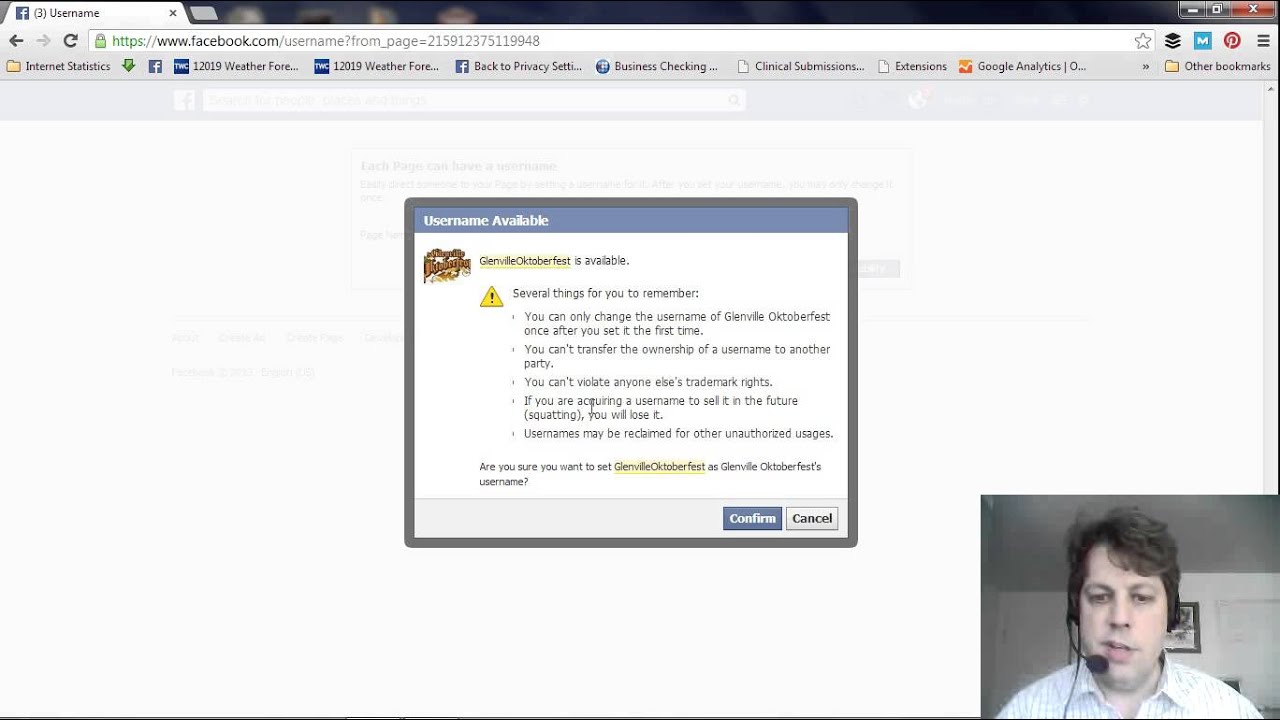1280x720 pixels.
Task: Open the Pinterest extension icon
Action: coord(1232,41)
